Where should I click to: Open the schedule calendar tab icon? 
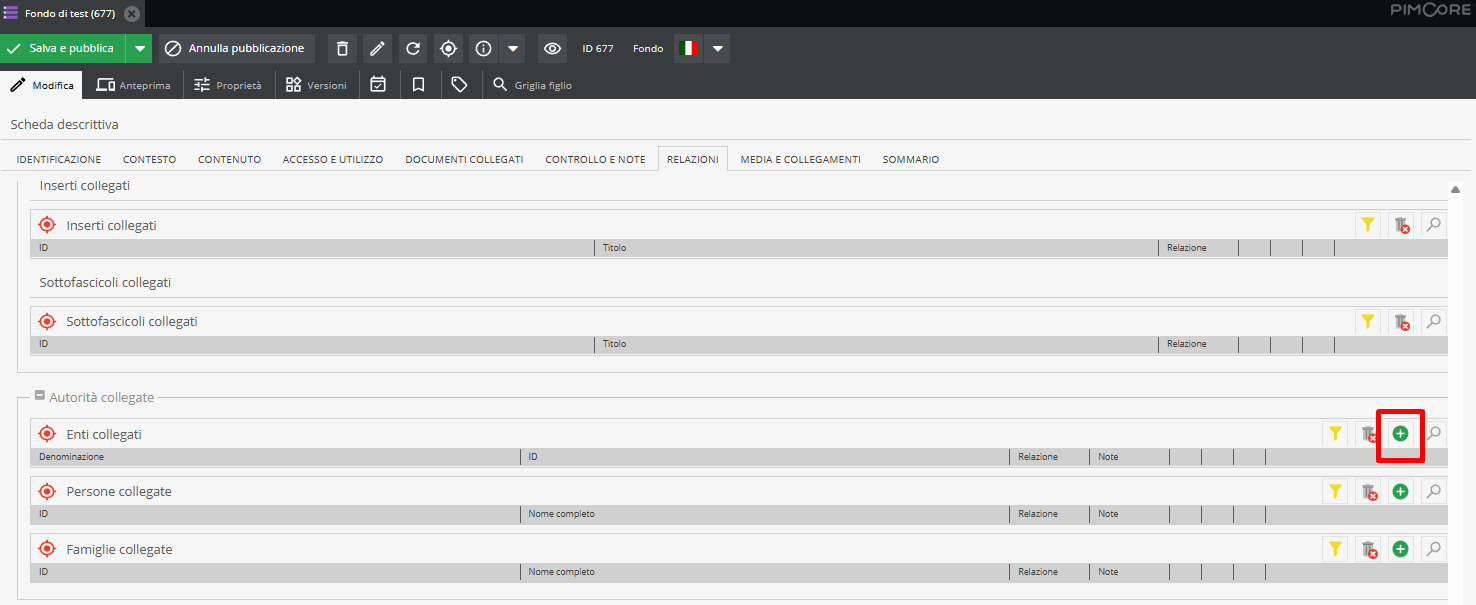click(378, 85)
